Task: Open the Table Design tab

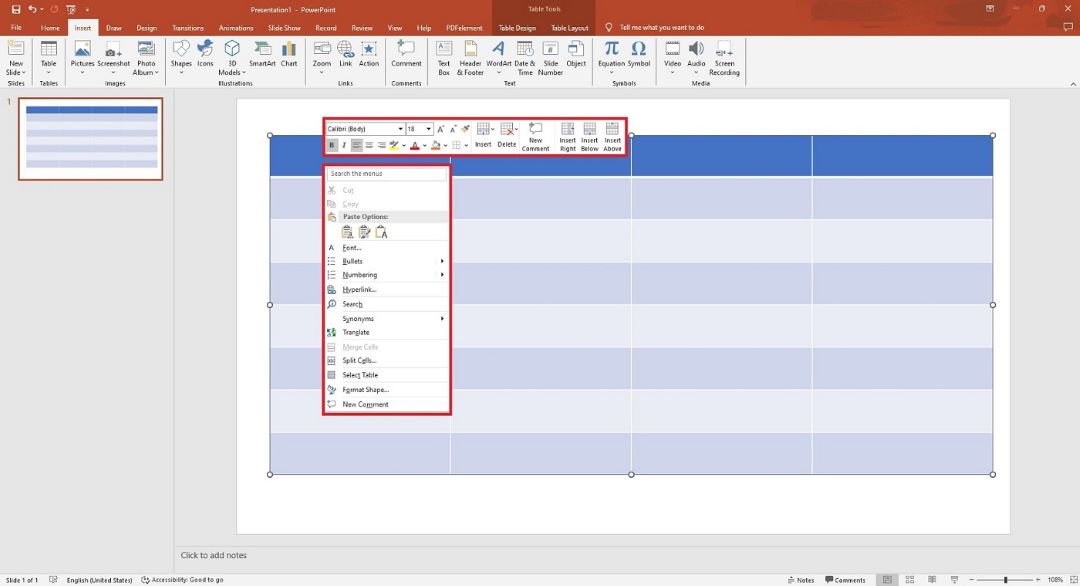Action: coord(517,28)
